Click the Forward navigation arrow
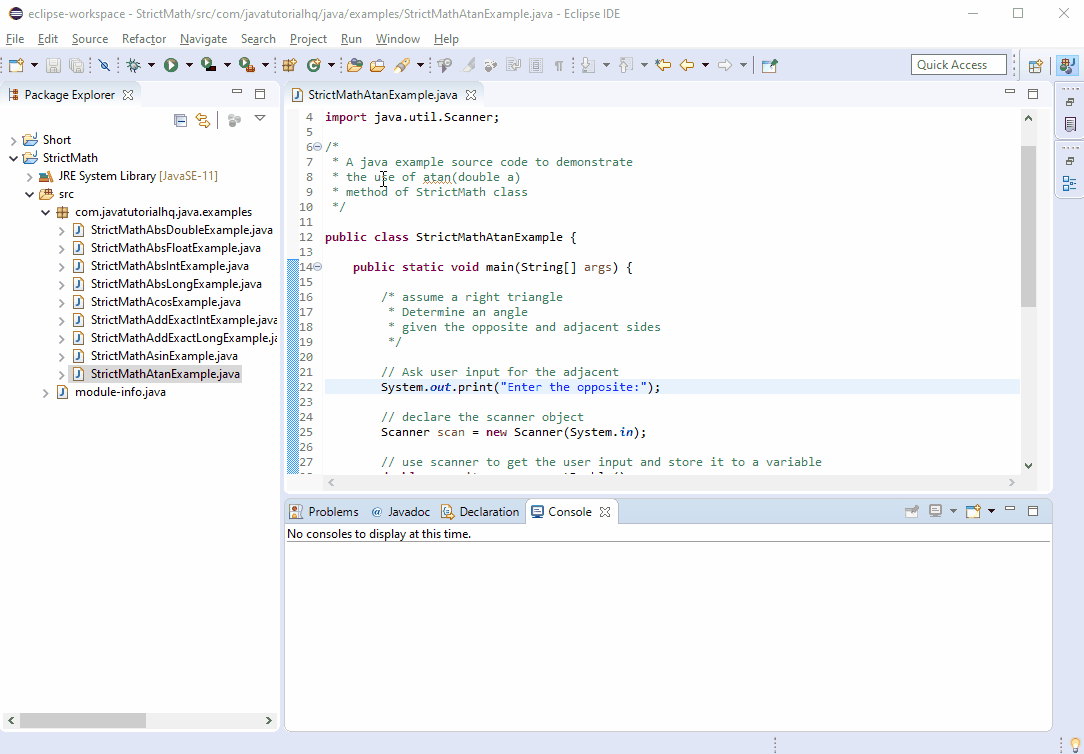The height and width of the screenshot is (754, 1084). coord(725,65)
